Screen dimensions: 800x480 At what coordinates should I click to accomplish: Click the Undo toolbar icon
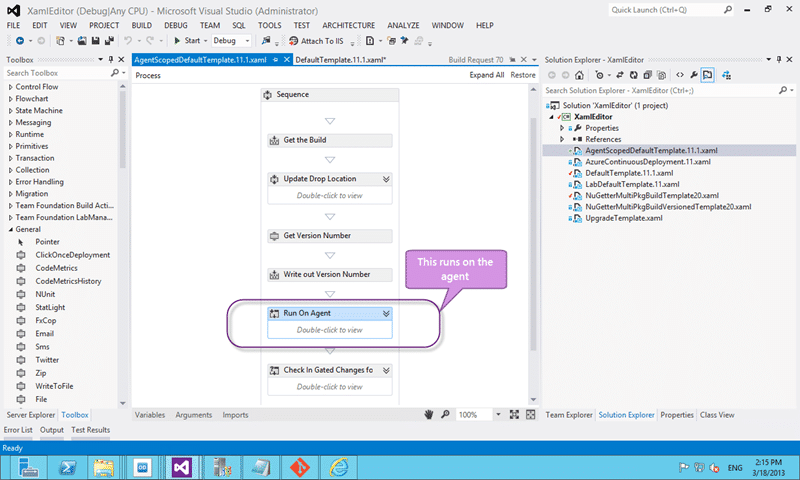tap(128, 41)
